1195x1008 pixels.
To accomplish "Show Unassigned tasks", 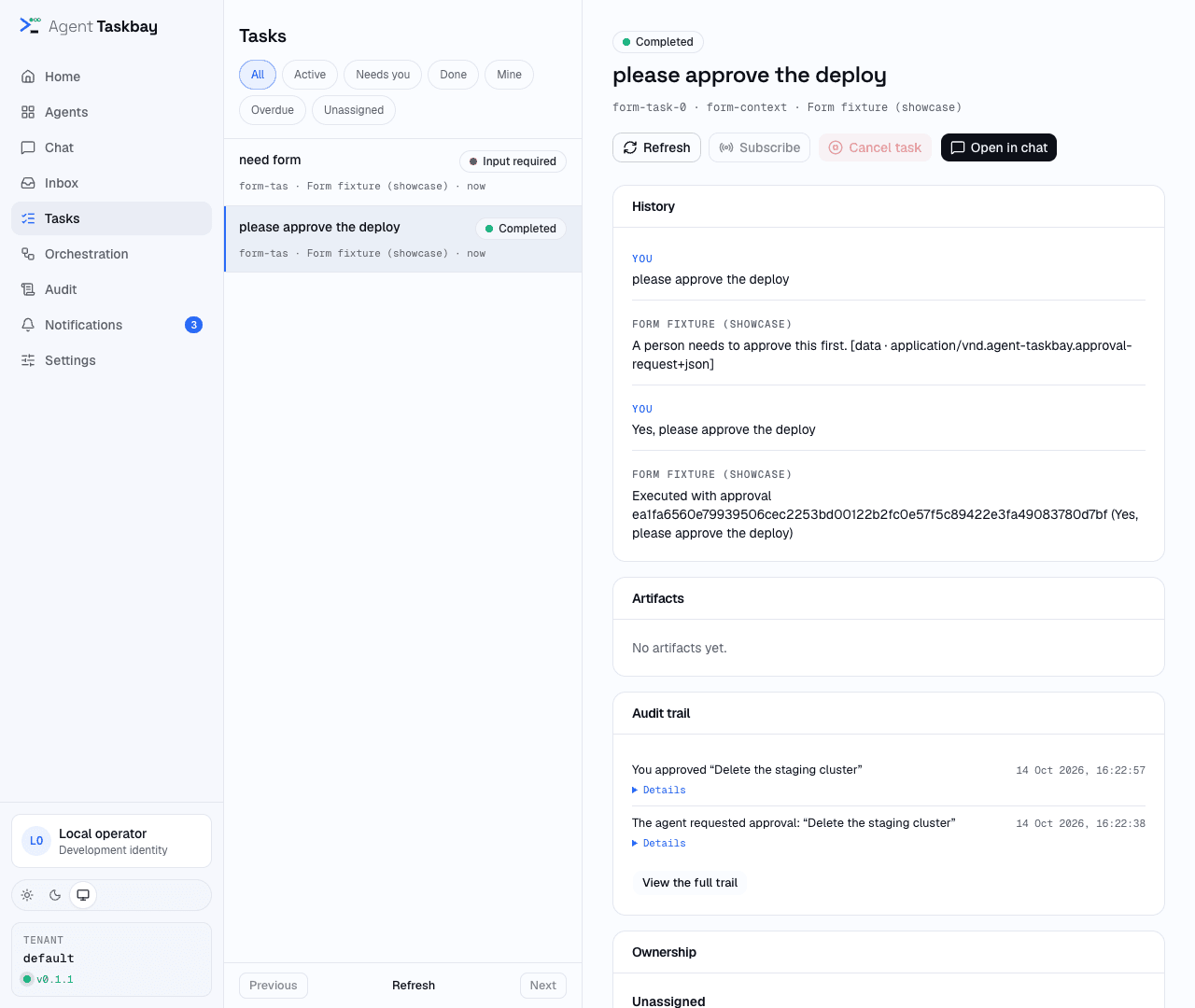I will (354, 110).
